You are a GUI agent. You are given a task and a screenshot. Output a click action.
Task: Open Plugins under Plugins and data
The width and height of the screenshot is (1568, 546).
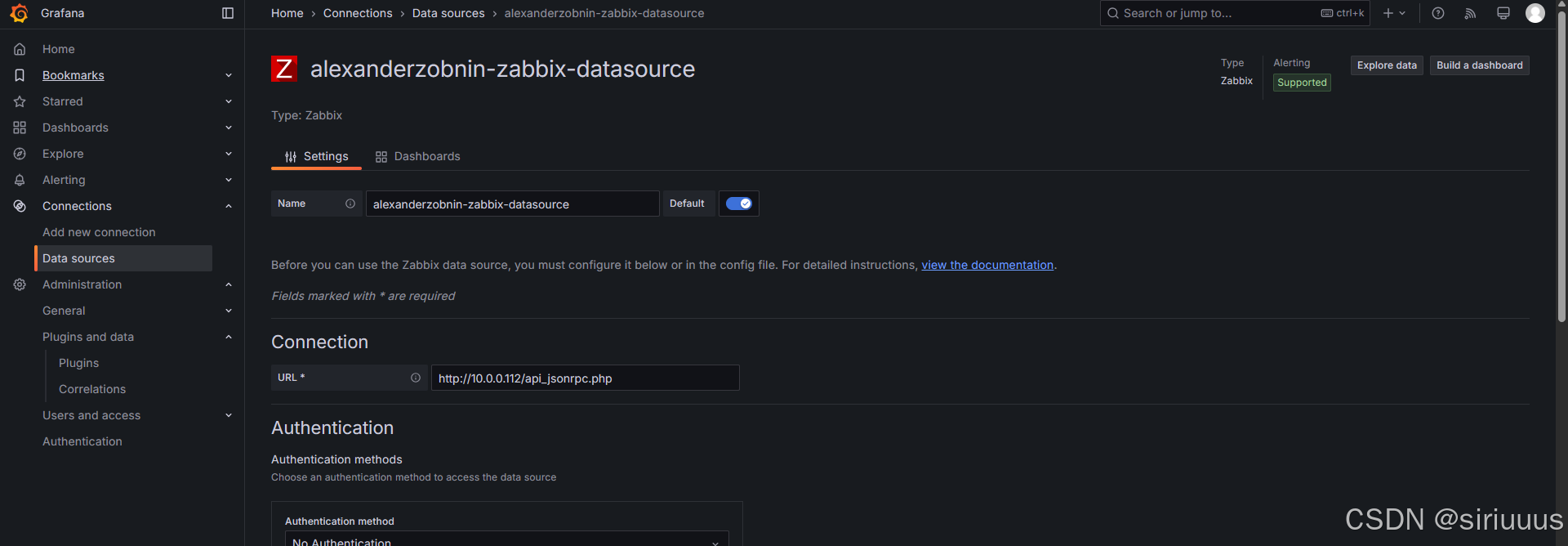click(78, 363)
